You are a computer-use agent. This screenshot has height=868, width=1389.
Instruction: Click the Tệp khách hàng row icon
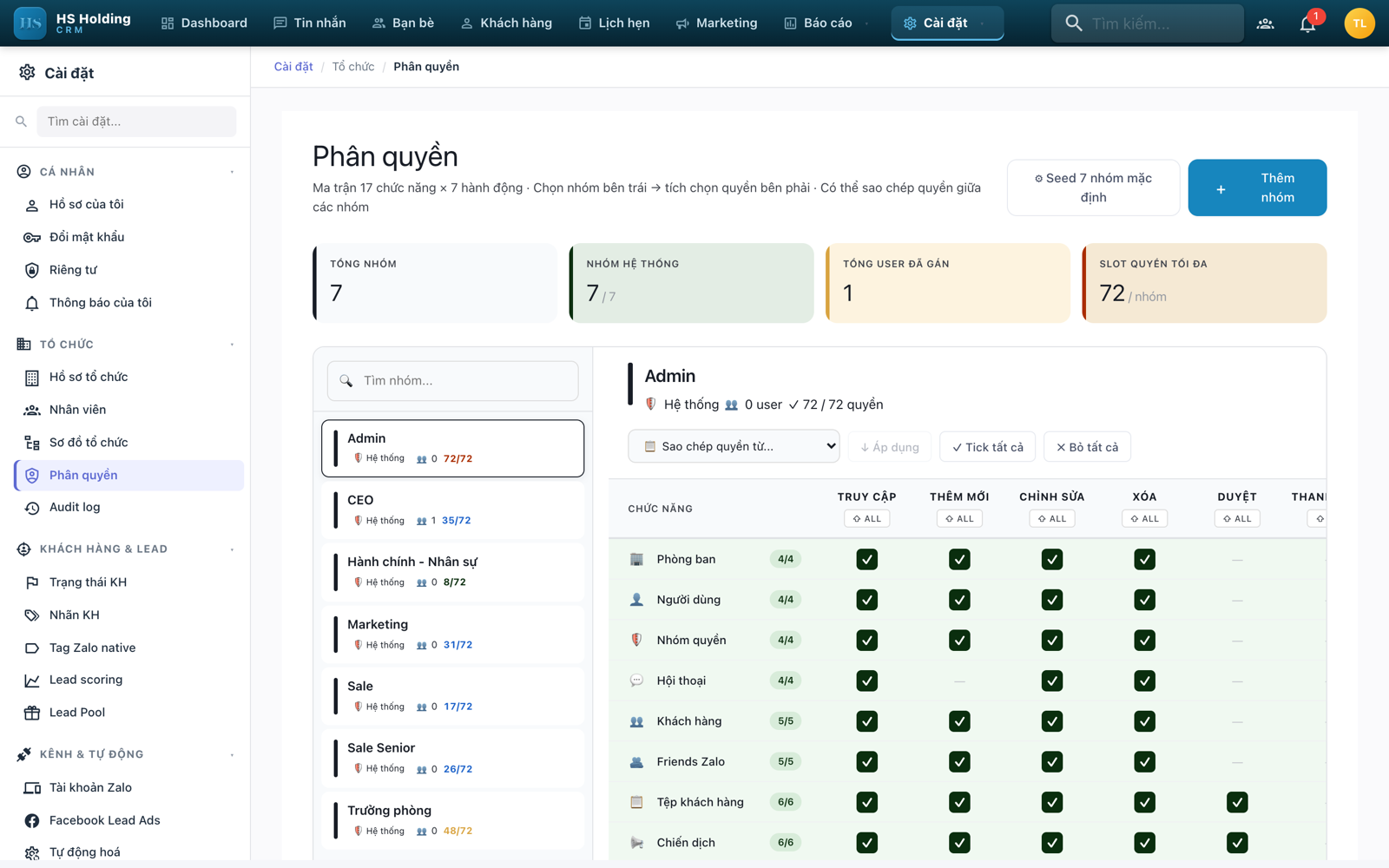(636, 802)
